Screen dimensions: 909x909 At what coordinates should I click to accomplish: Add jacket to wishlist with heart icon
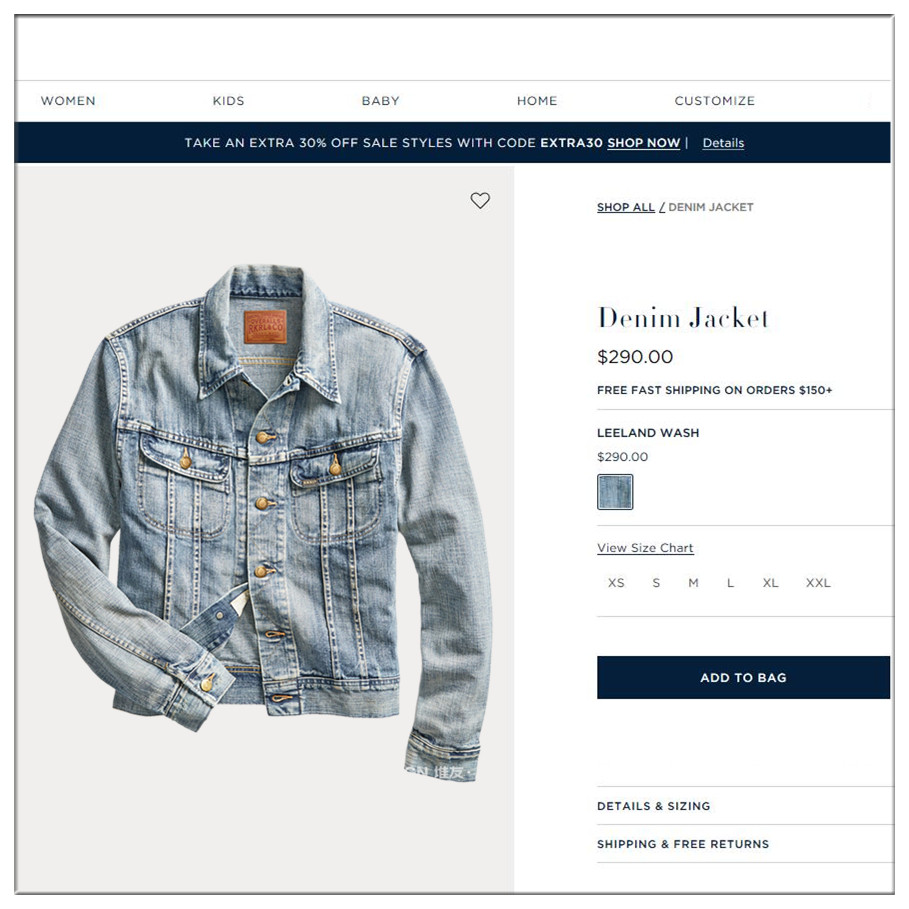(x=480, y=201)
